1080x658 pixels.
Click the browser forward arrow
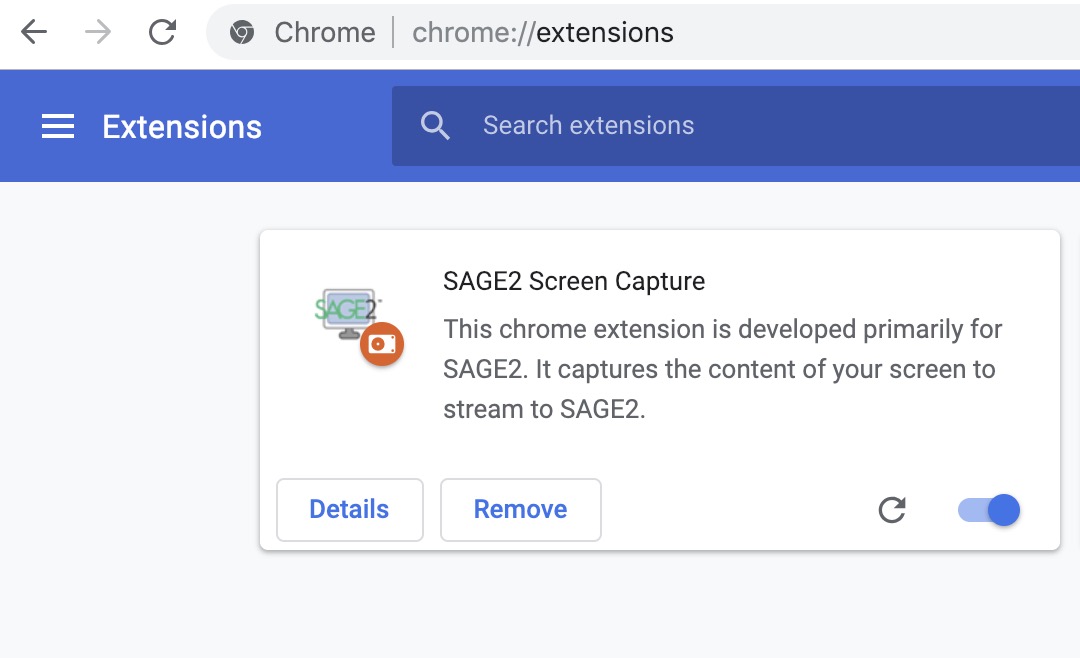[98, 32]
